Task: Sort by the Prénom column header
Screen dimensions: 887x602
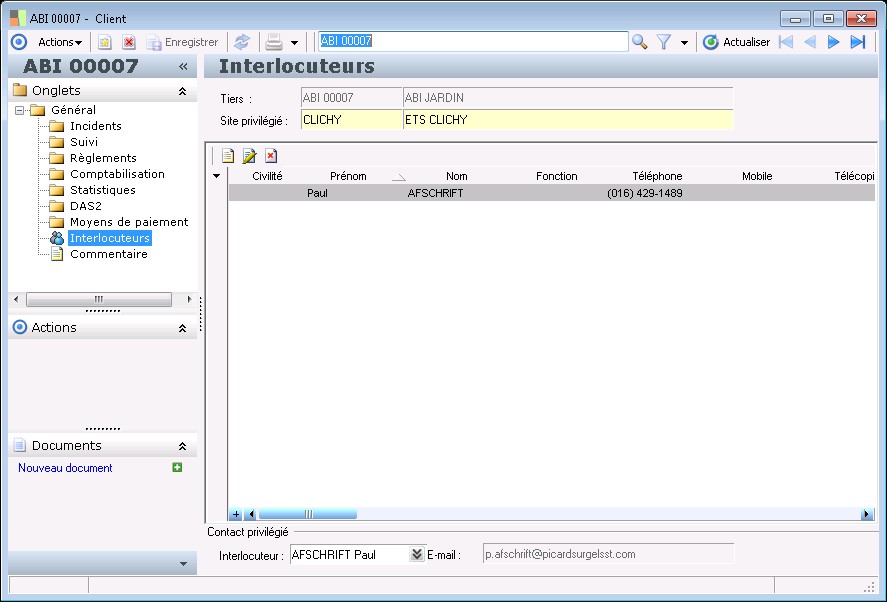Action: click(x=348, y=176)
